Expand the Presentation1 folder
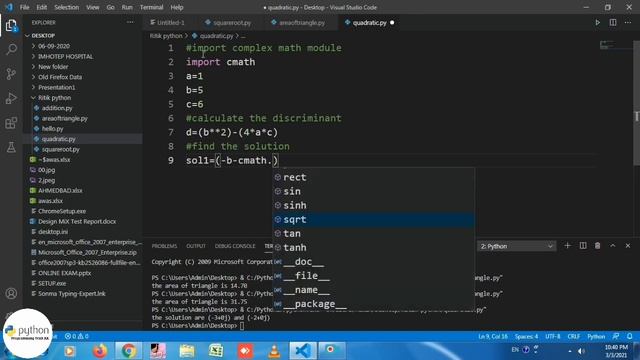The width and height of the screenshot is (640, 360). (x=56, y=87)
